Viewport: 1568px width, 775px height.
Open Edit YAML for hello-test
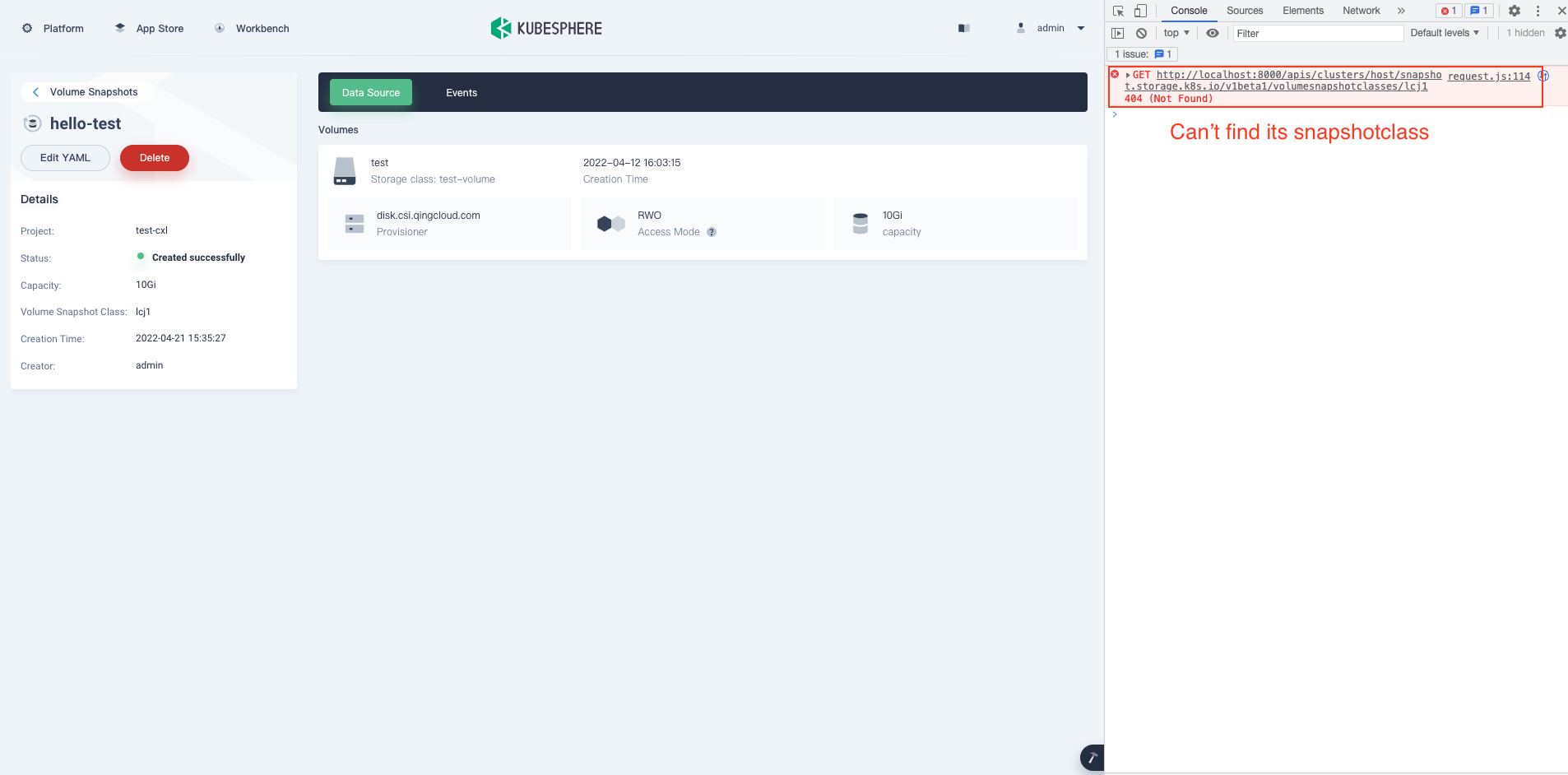point(65,158)
